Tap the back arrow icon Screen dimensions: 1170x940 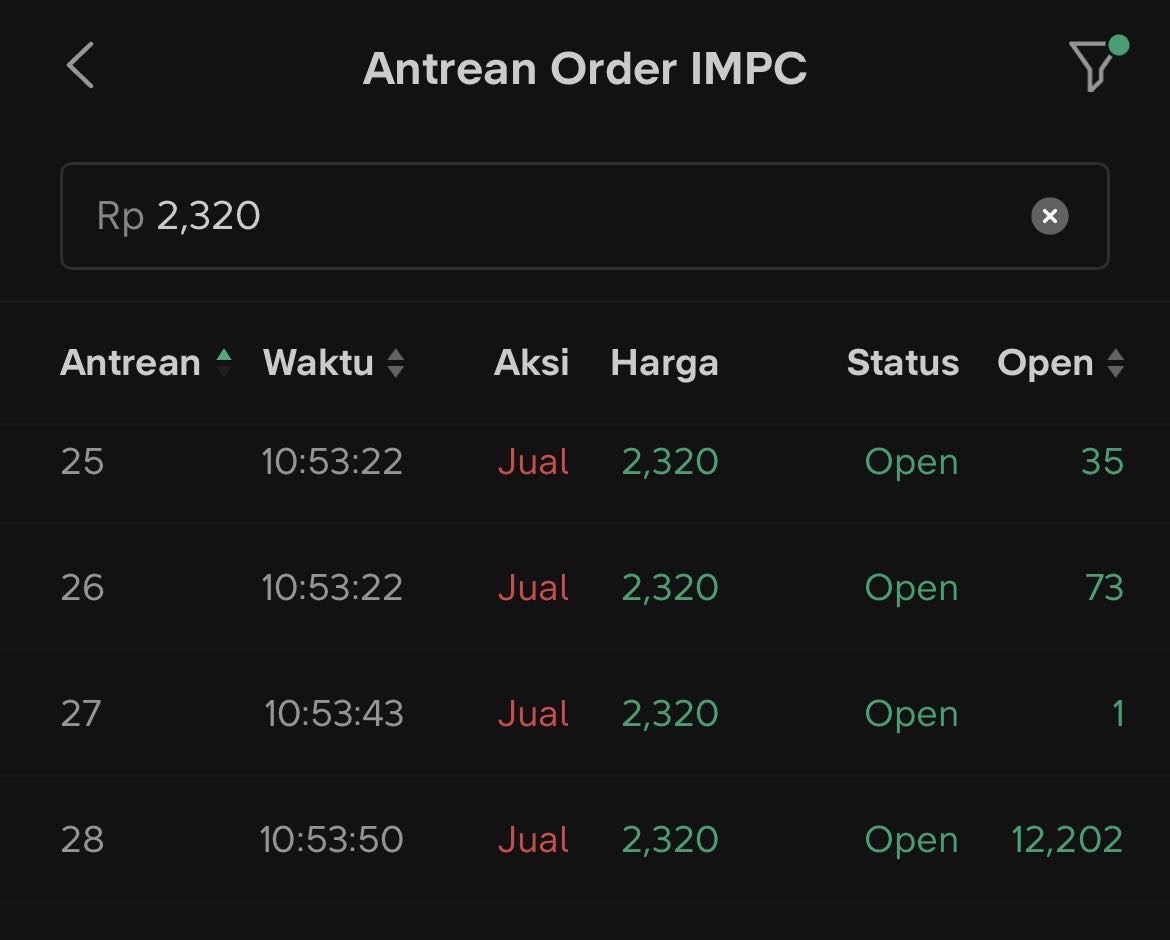coord(80,66)
